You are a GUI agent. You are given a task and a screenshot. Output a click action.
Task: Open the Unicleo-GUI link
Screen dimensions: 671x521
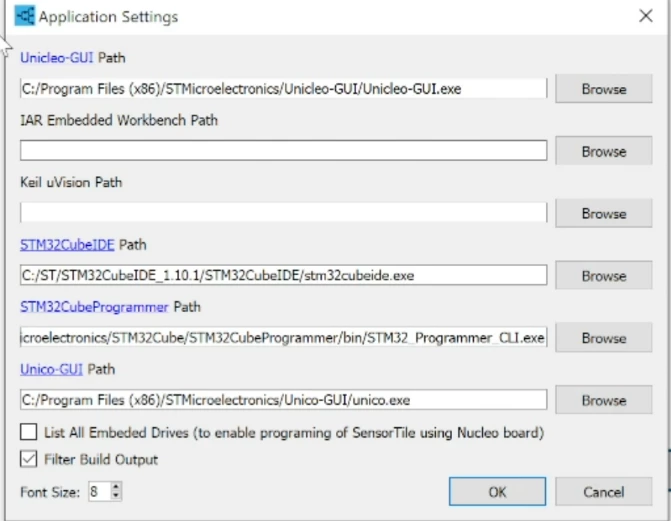[x=56, y=58]
